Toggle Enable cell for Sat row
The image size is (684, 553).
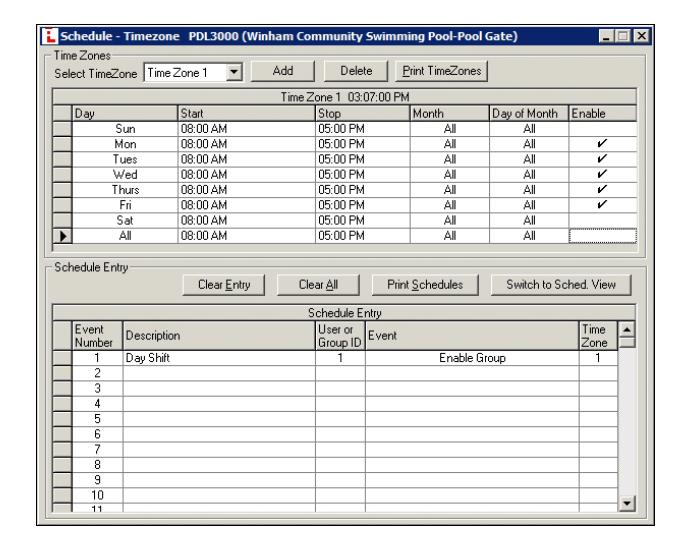pyautogui.click(x=602, y=220)
